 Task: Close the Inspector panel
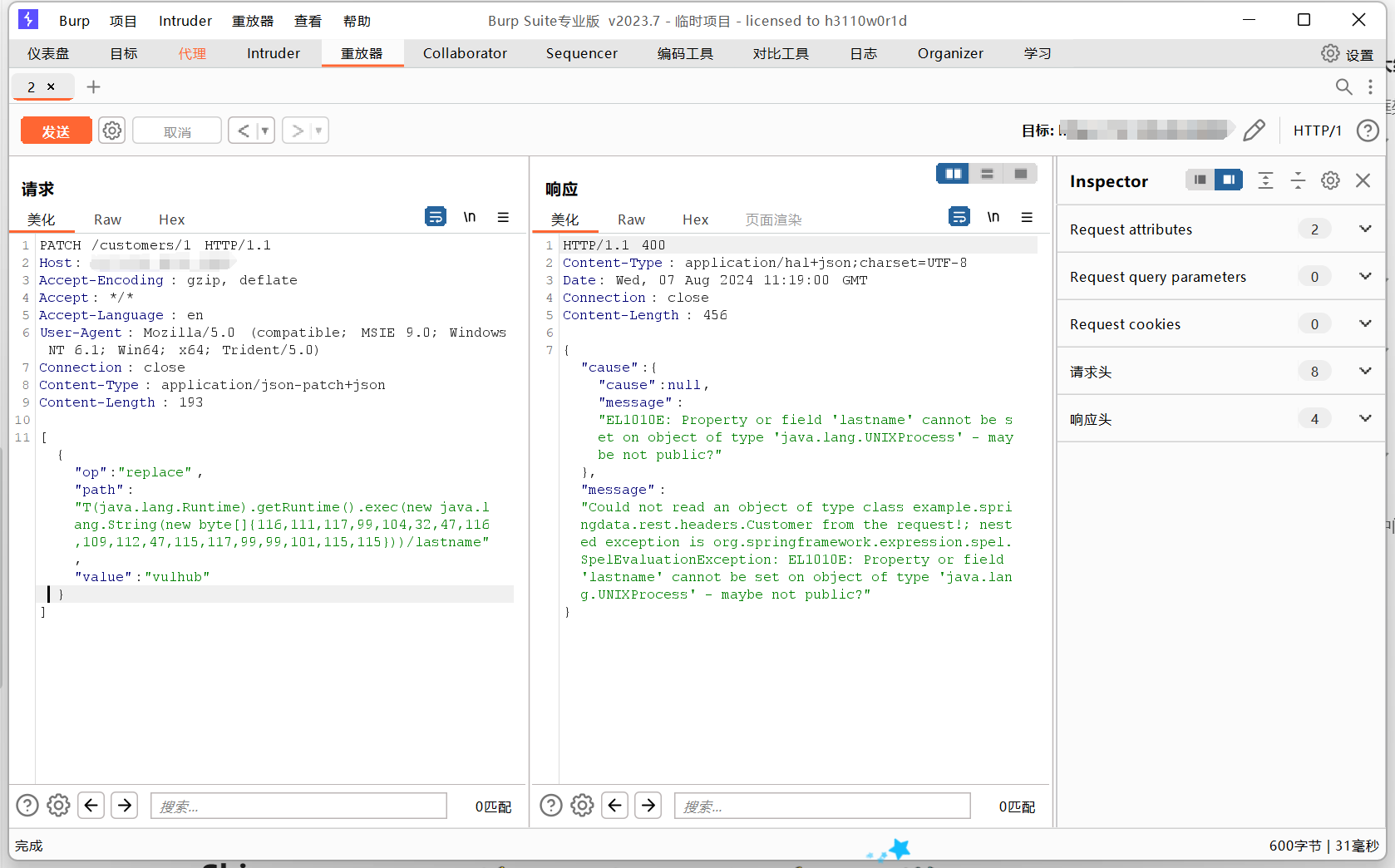pyautogui.click(x=1363, y=180)
